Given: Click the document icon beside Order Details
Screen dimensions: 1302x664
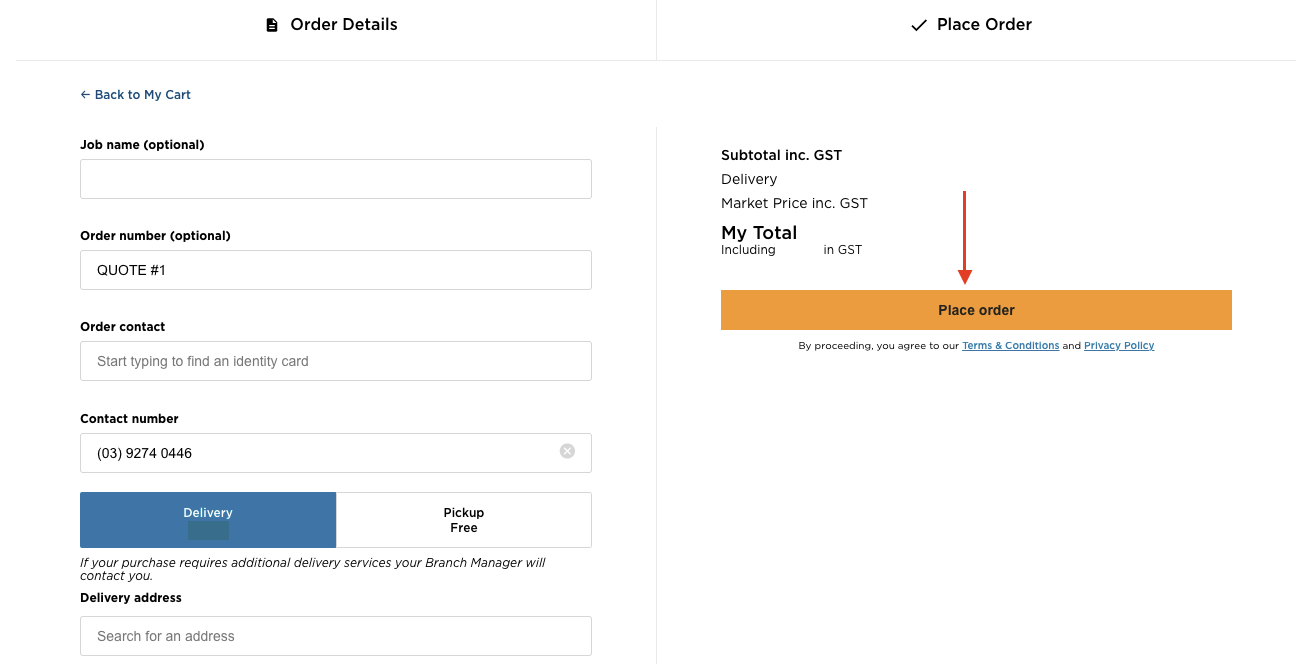Looking at the screenshot, I should tap(272, 25).
